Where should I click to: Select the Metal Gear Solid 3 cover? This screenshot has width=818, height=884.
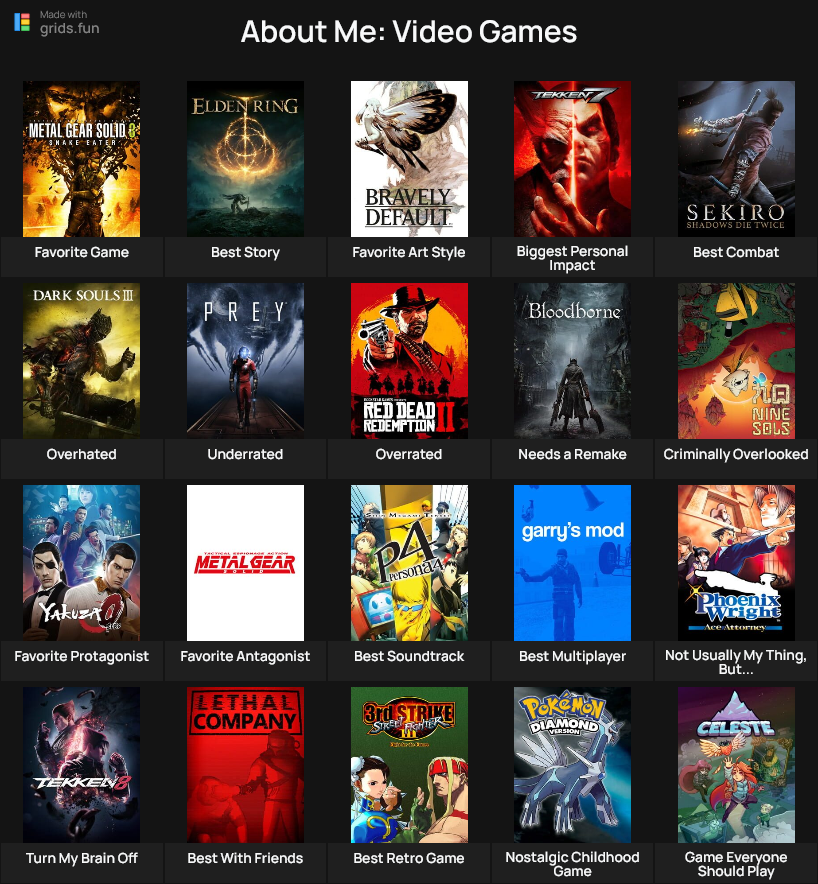coord(82,159)
